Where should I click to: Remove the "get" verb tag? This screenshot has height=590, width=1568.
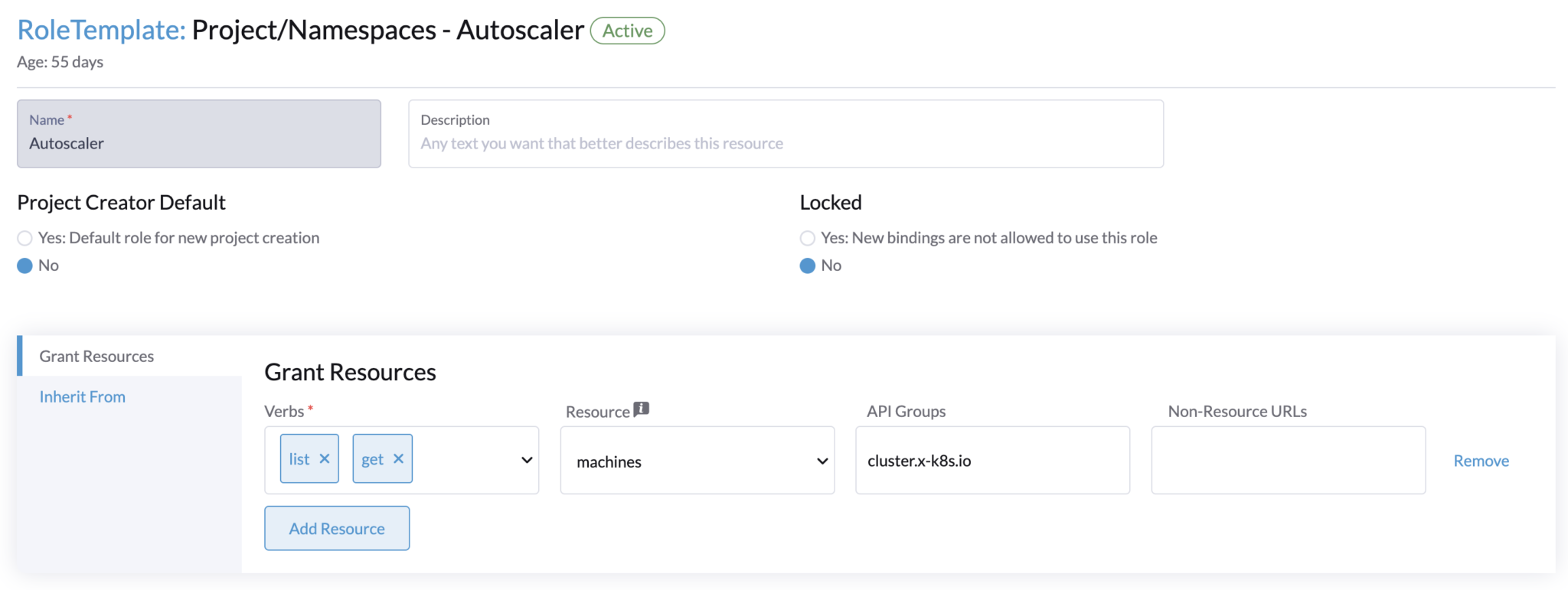pyautogui.click(x=398, y=459)
